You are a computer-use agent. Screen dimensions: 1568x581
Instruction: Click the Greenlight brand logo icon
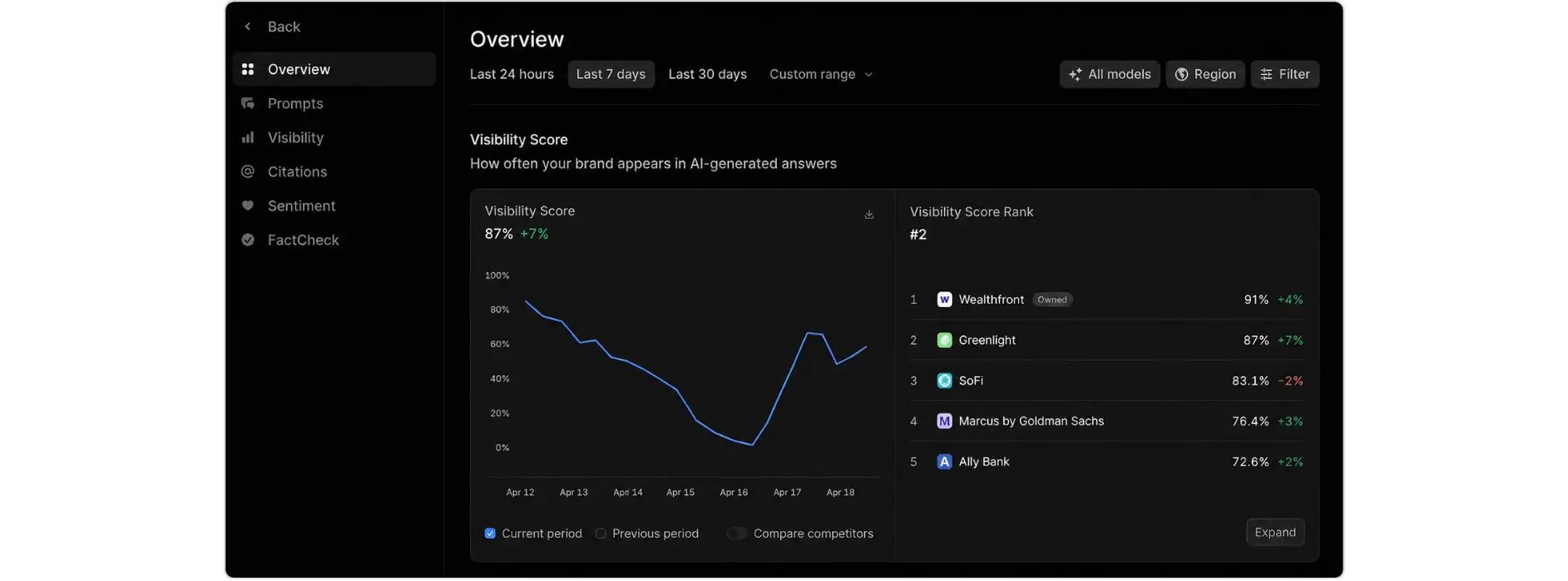944,340
